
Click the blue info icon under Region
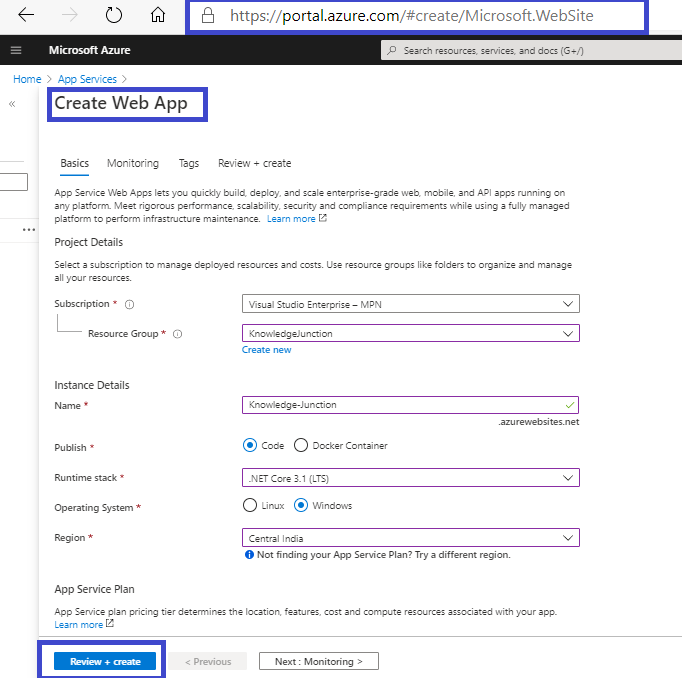(x=249, y=554)
